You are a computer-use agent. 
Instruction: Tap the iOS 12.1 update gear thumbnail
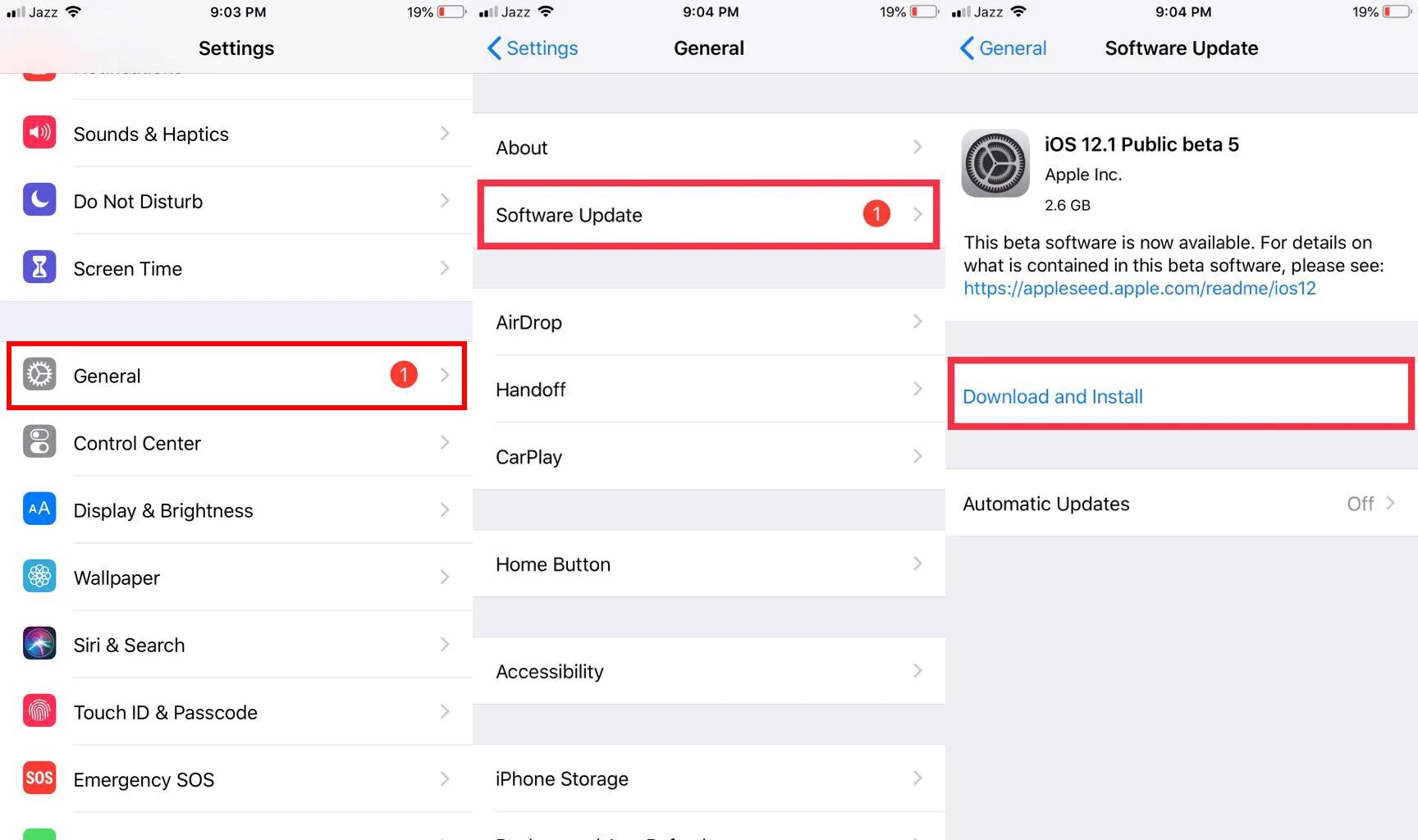pos(995,163)
